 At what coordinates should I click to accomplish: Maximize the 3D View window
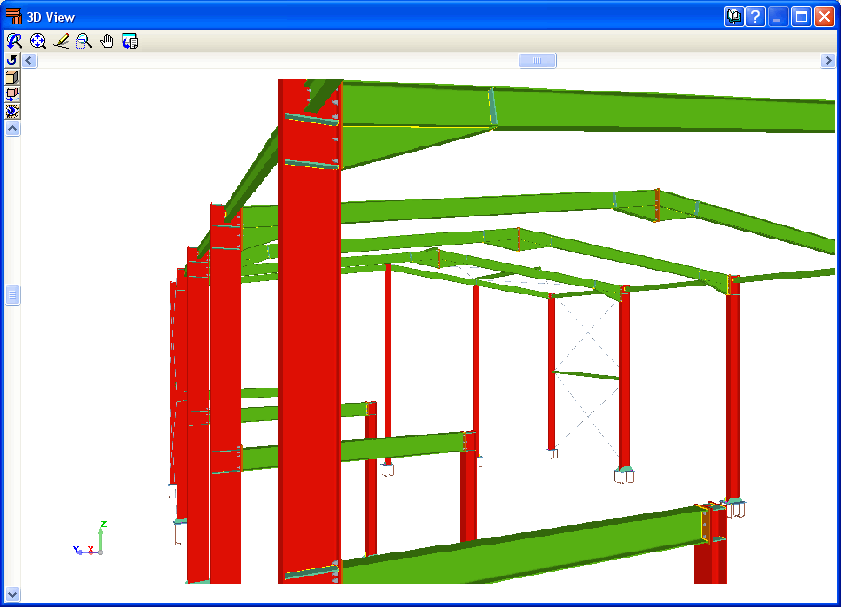point(801,17)
